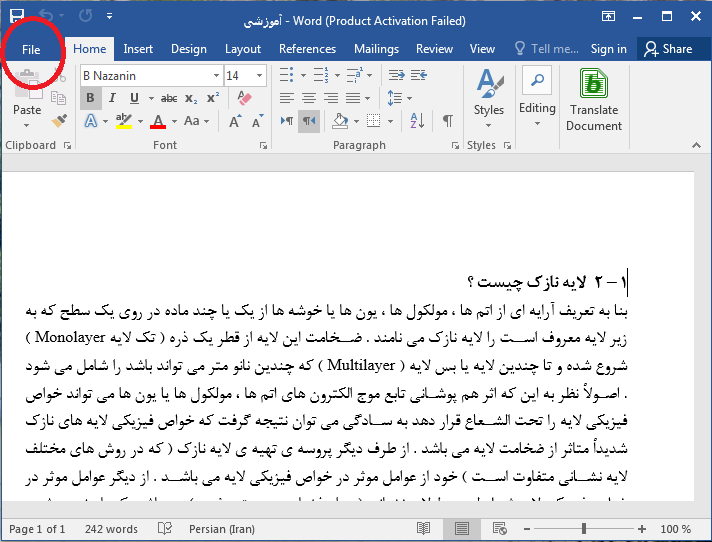This screenshot has height=542, width=712.
Task: Click the Borders icon
Action: [373, 121]
